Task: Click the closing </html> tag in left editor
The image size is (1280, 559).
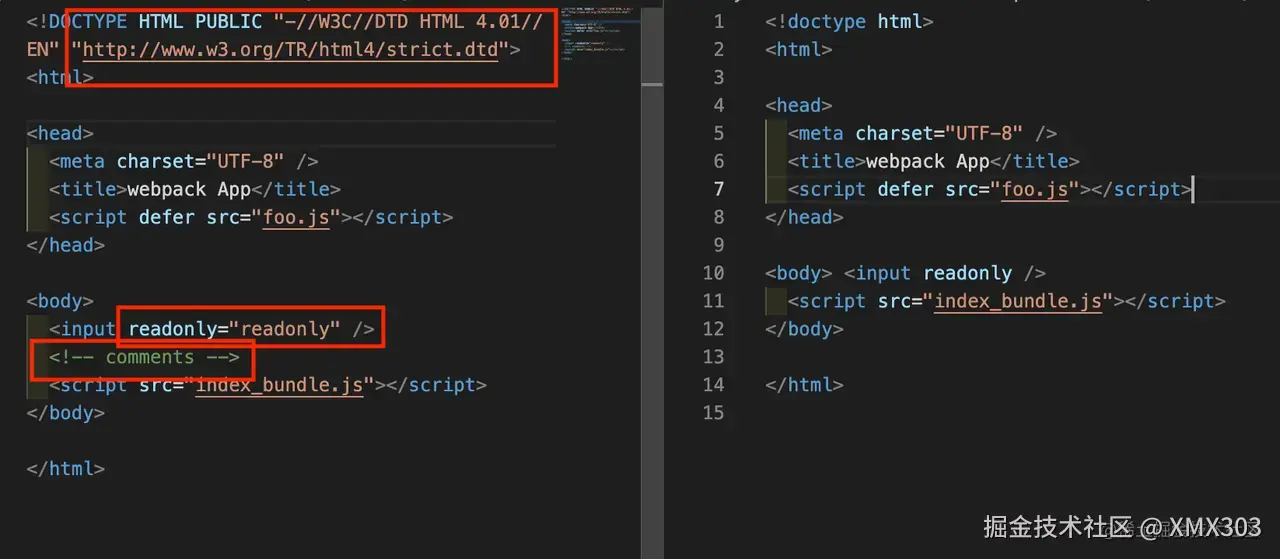Action: 66,469
